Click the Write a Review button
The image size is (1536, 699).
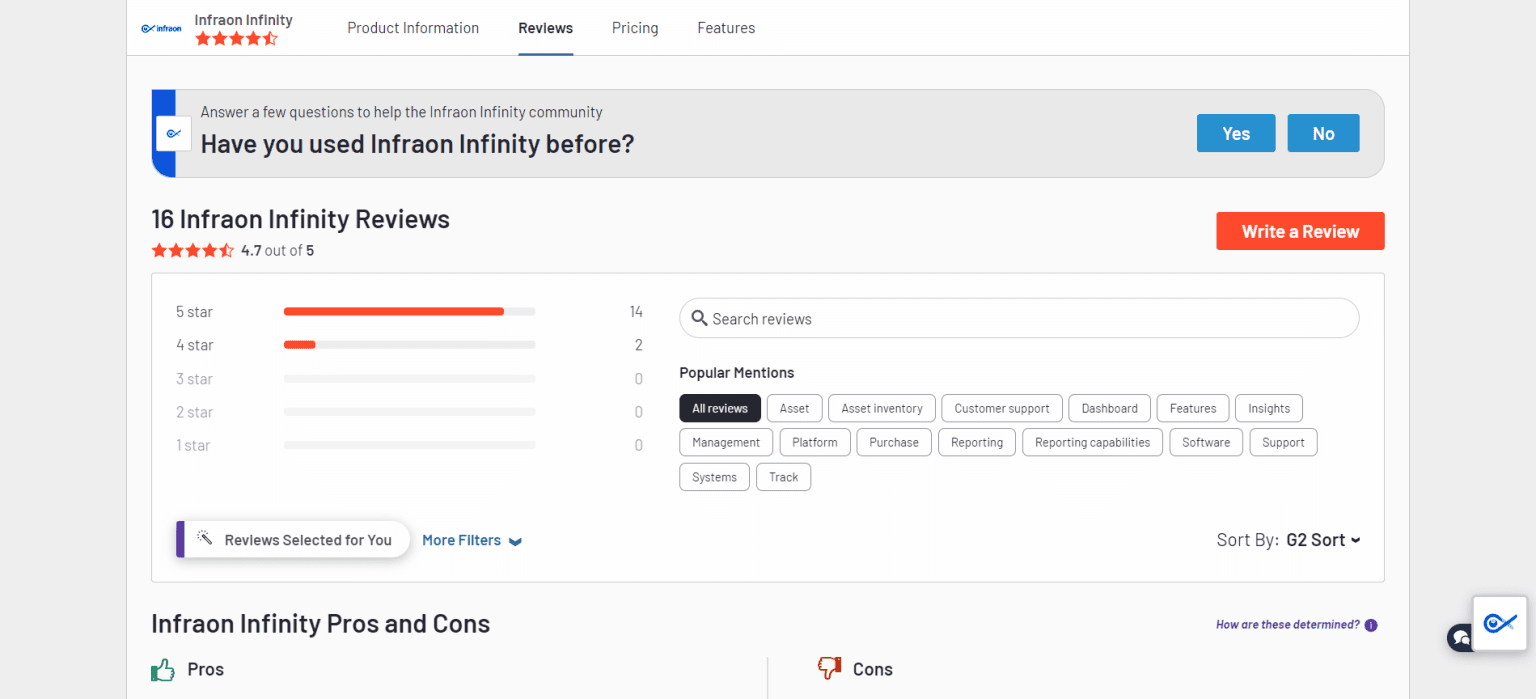(1300, 230)
